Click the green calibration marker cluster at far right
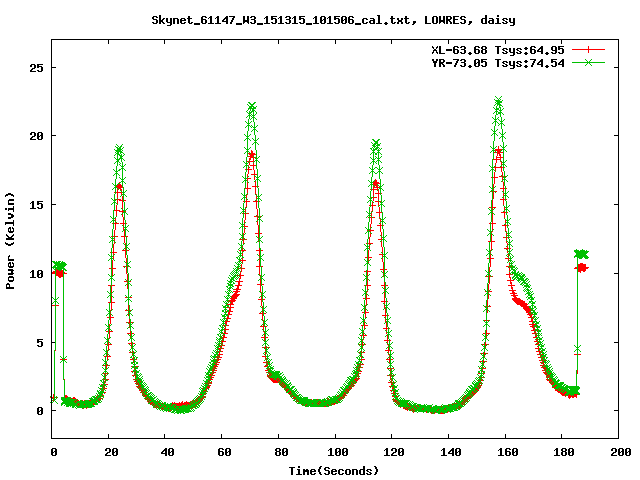This screenshot has height=480, width=640. 581,254
